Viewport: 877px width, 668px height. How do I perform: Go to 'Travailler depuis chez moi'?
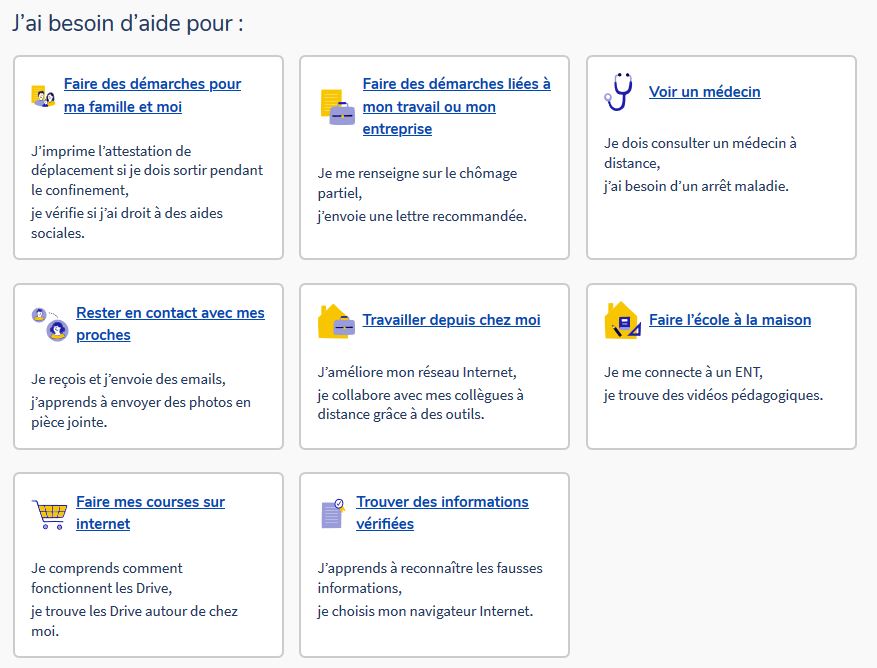click(451, 320)
